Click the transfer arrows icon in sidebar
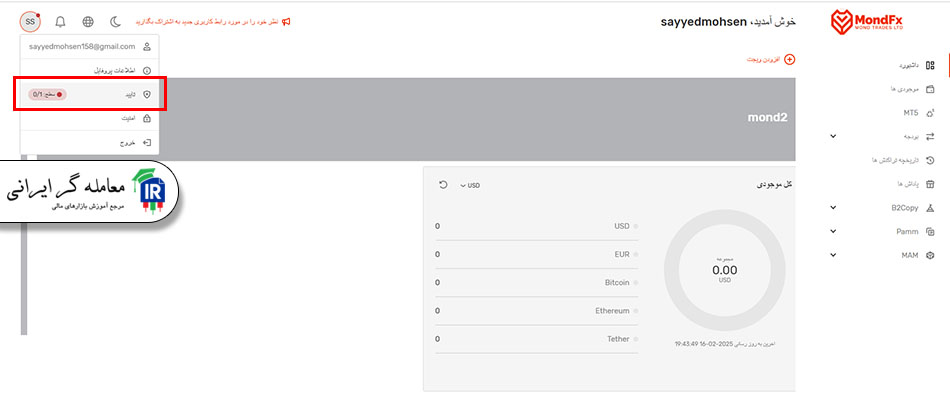This screenshot has height=395, width=950. (931, 137)
